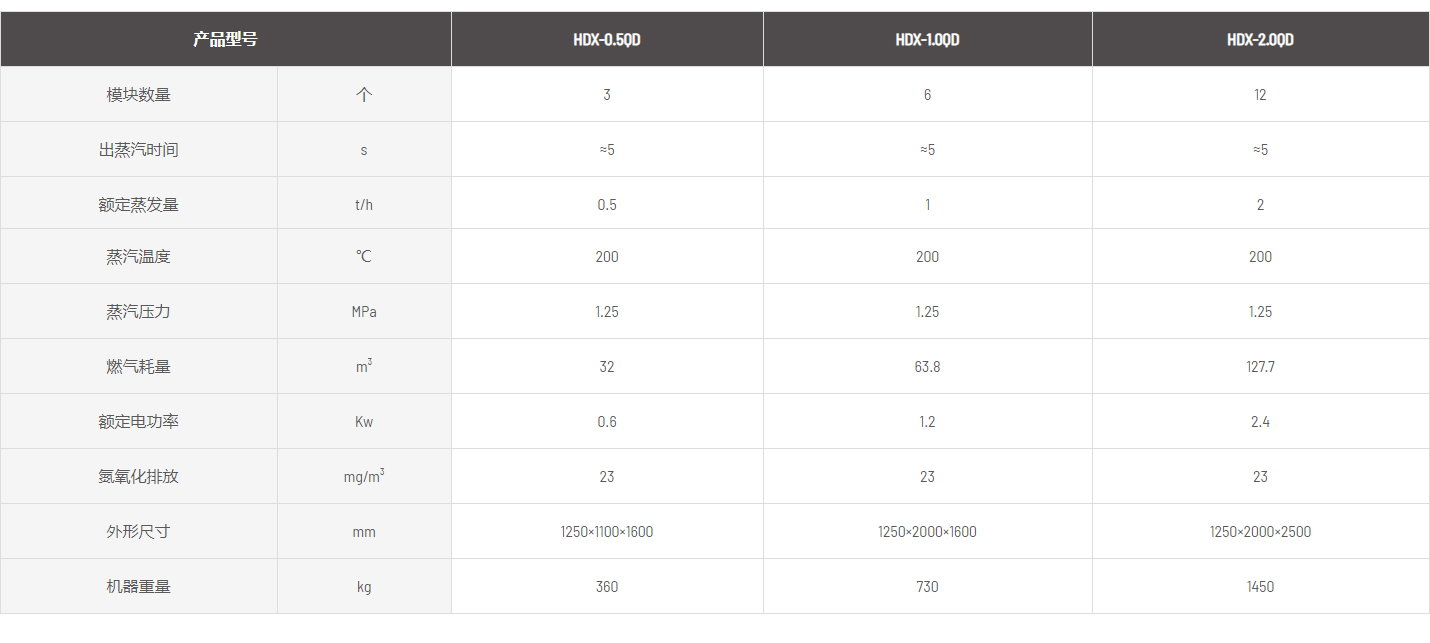Select the 额定电功率 row label
1430x643 pixels.
[x=139, y=422]
